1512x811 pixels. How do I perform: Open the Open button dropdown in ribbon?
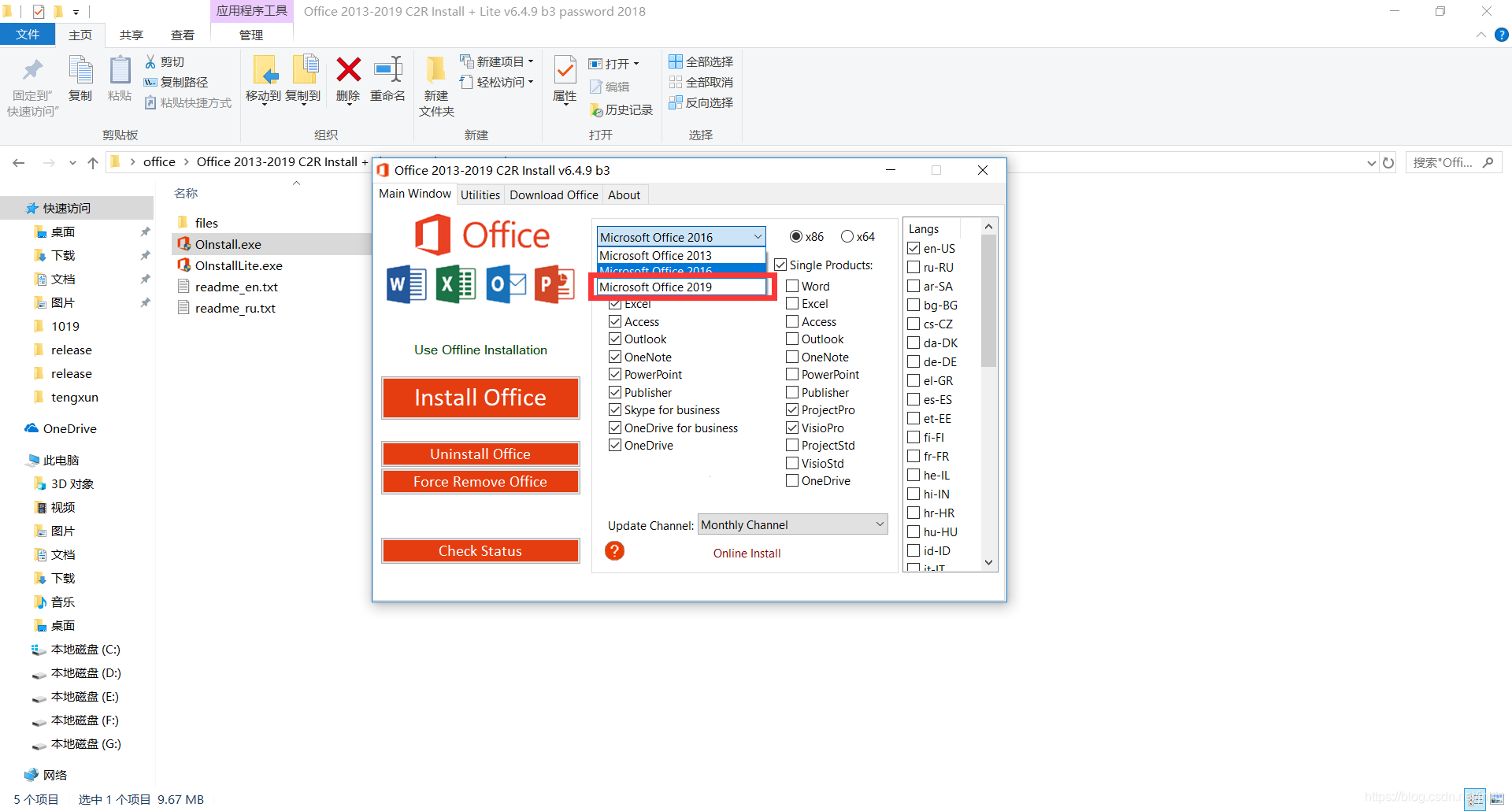coord(636,64)
